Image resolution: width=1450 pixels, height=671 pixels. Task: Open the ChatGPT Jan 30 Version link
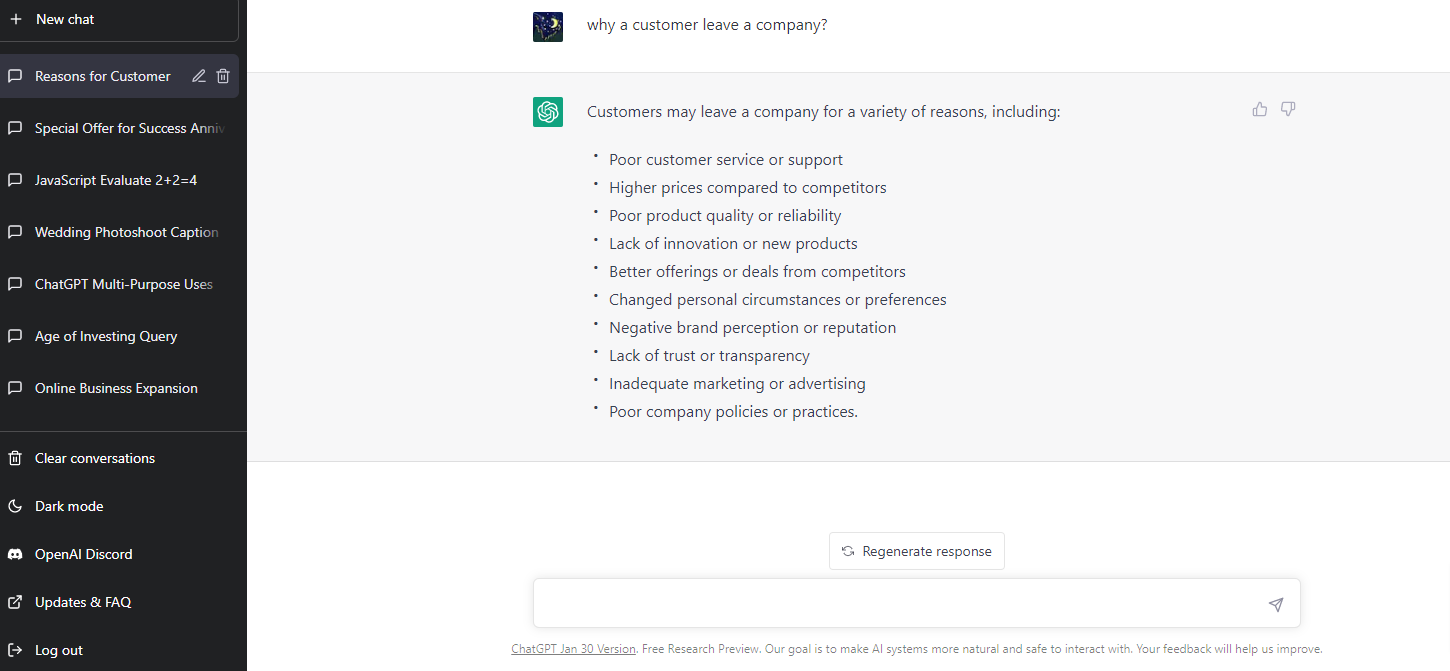573,649
